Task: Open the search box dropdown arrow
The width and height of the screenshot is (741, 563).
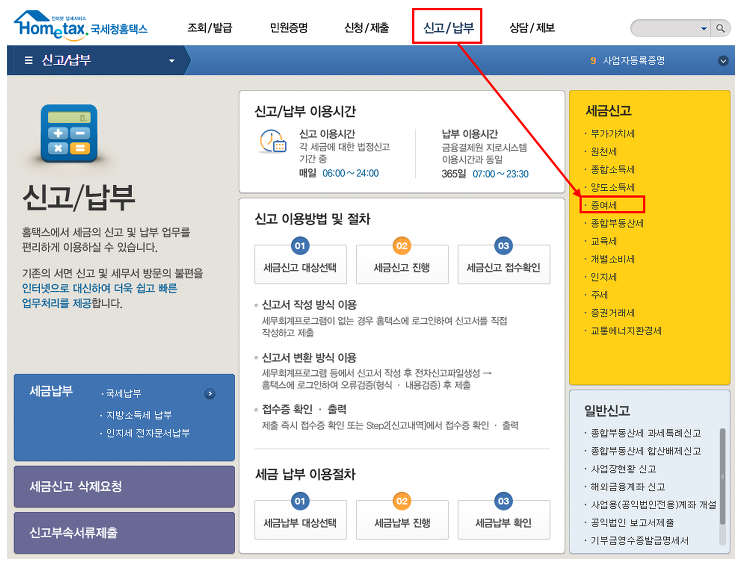Action: (704, 29)
